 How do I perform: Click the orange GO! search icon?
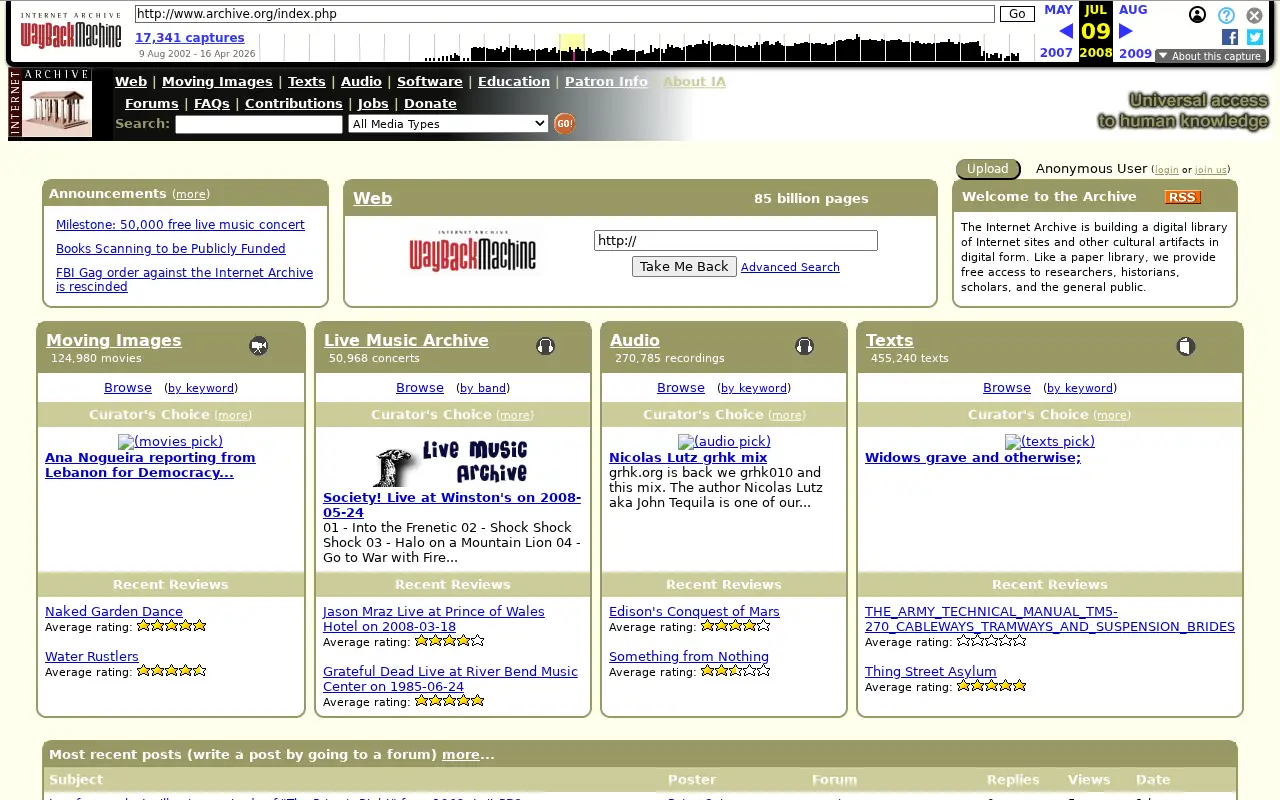565,124
